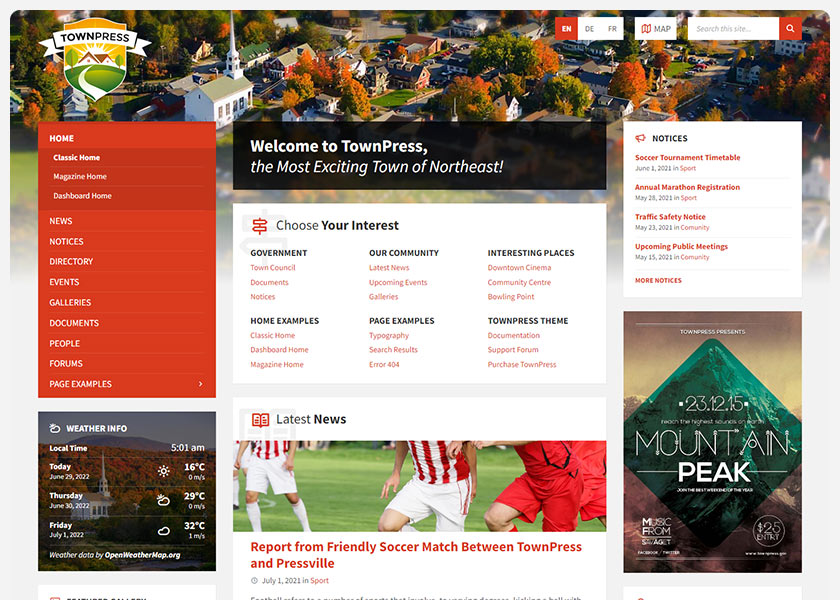Image resolution: width=840 pixels, height=600 pixels.
Task: Switch language to FR
Action: pos(612,28)
